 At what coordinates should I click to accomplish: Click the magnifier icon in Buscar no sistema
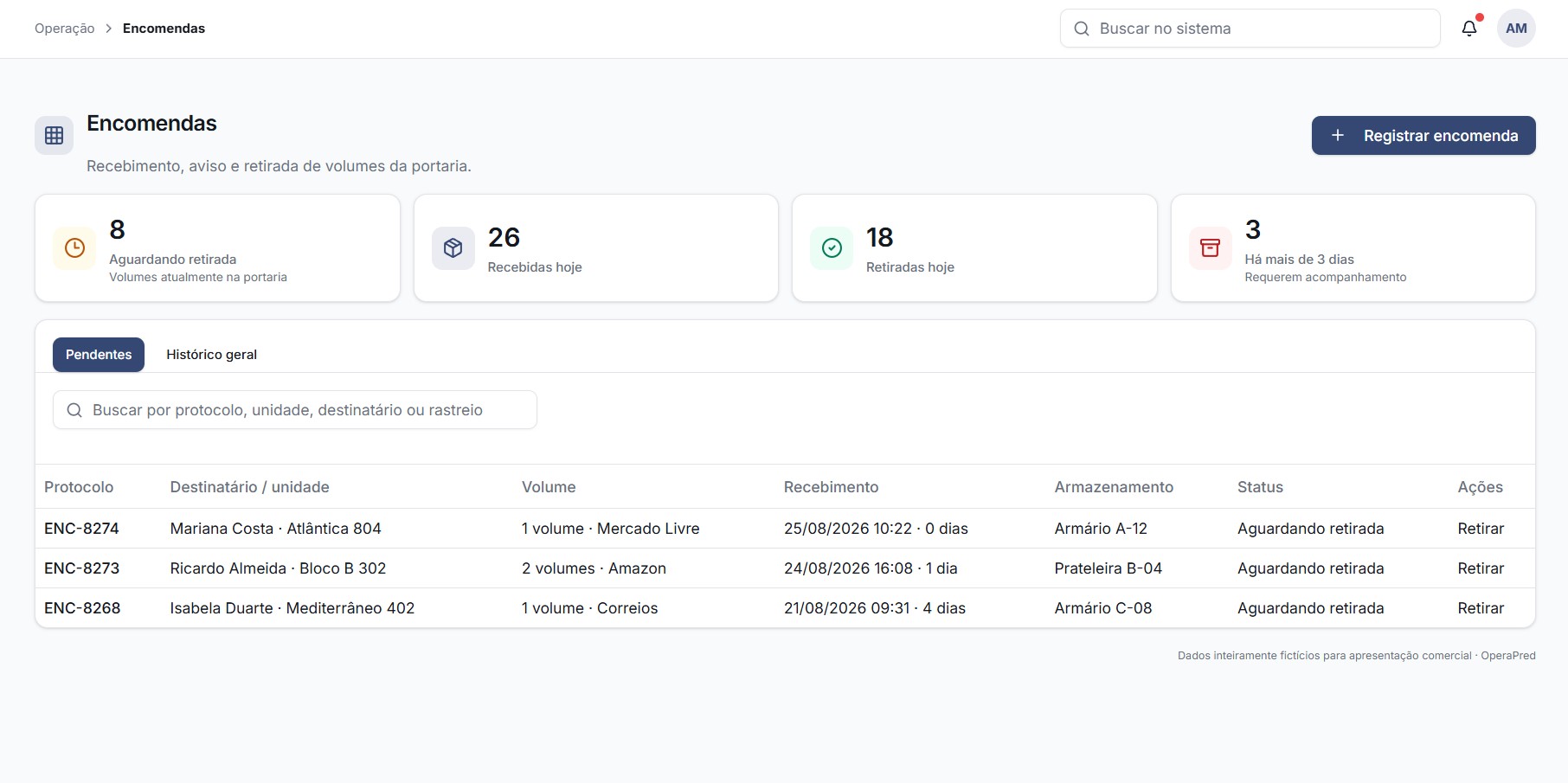1082,29
